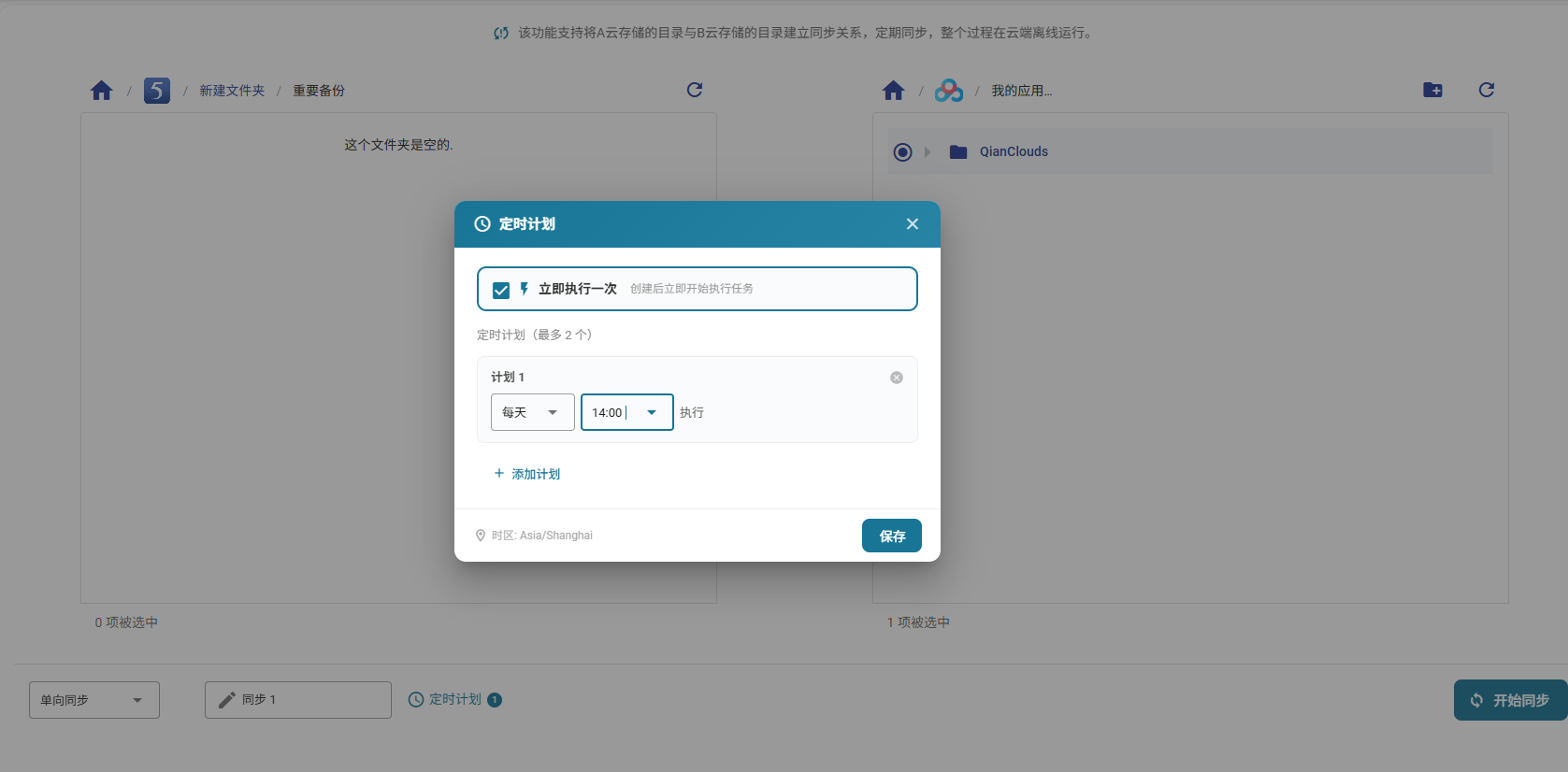The height and width of the screenshot is (772, 1568).
Task: Save the schedule with 保存 button
Action: [x=892, y=536]
